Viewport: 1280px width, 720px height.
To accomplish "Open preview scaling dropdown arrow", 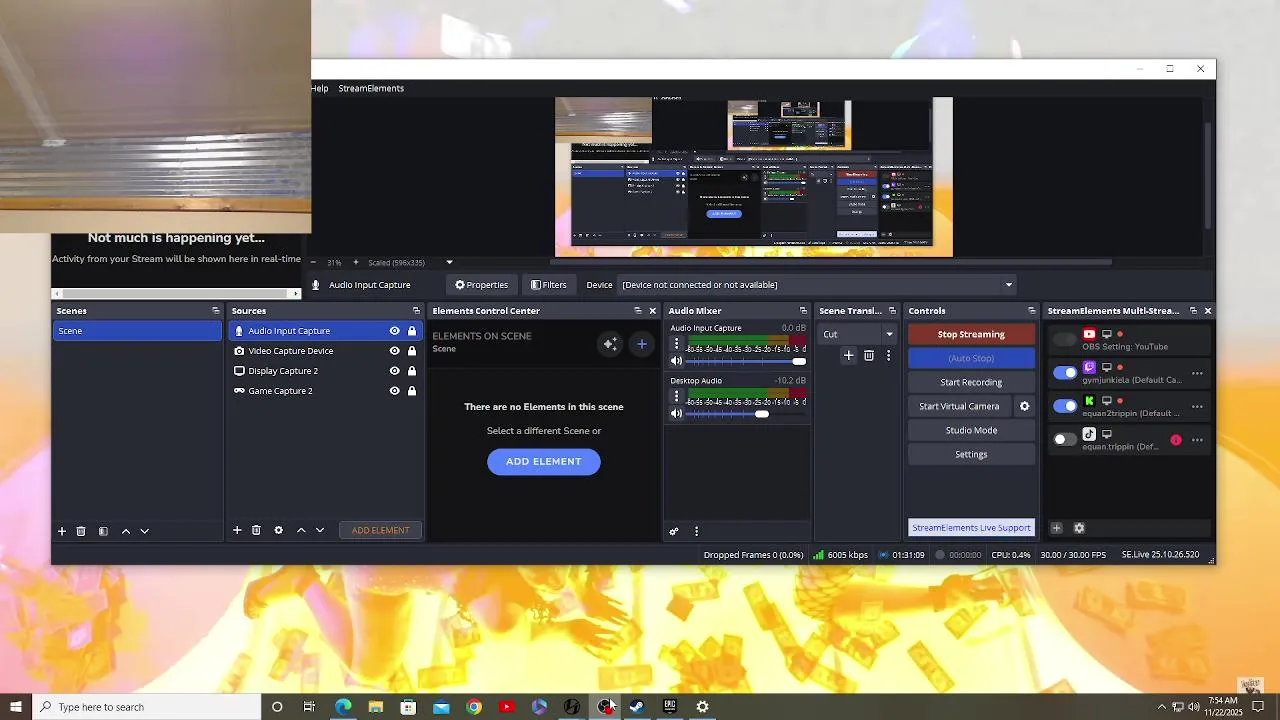I will (449, 263).
